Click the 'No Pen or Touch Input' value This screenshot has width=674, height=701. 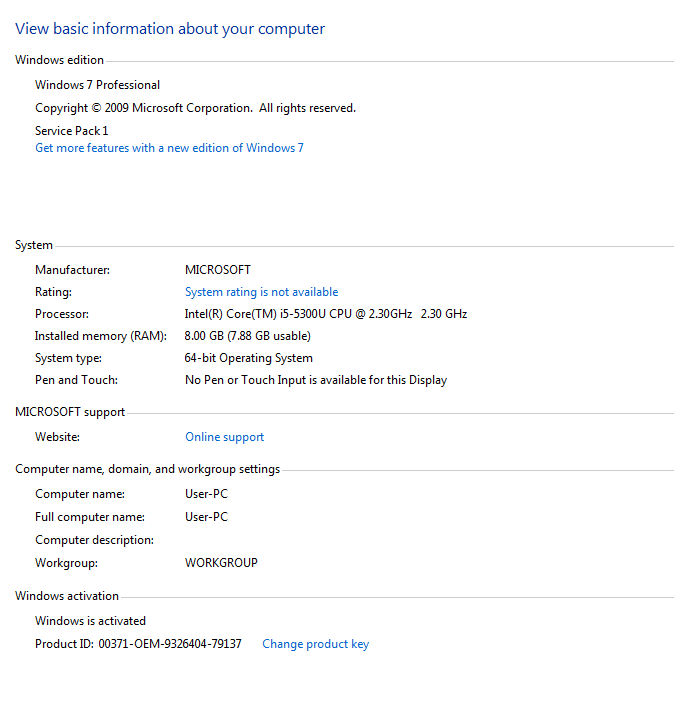(x=316, y=380)
